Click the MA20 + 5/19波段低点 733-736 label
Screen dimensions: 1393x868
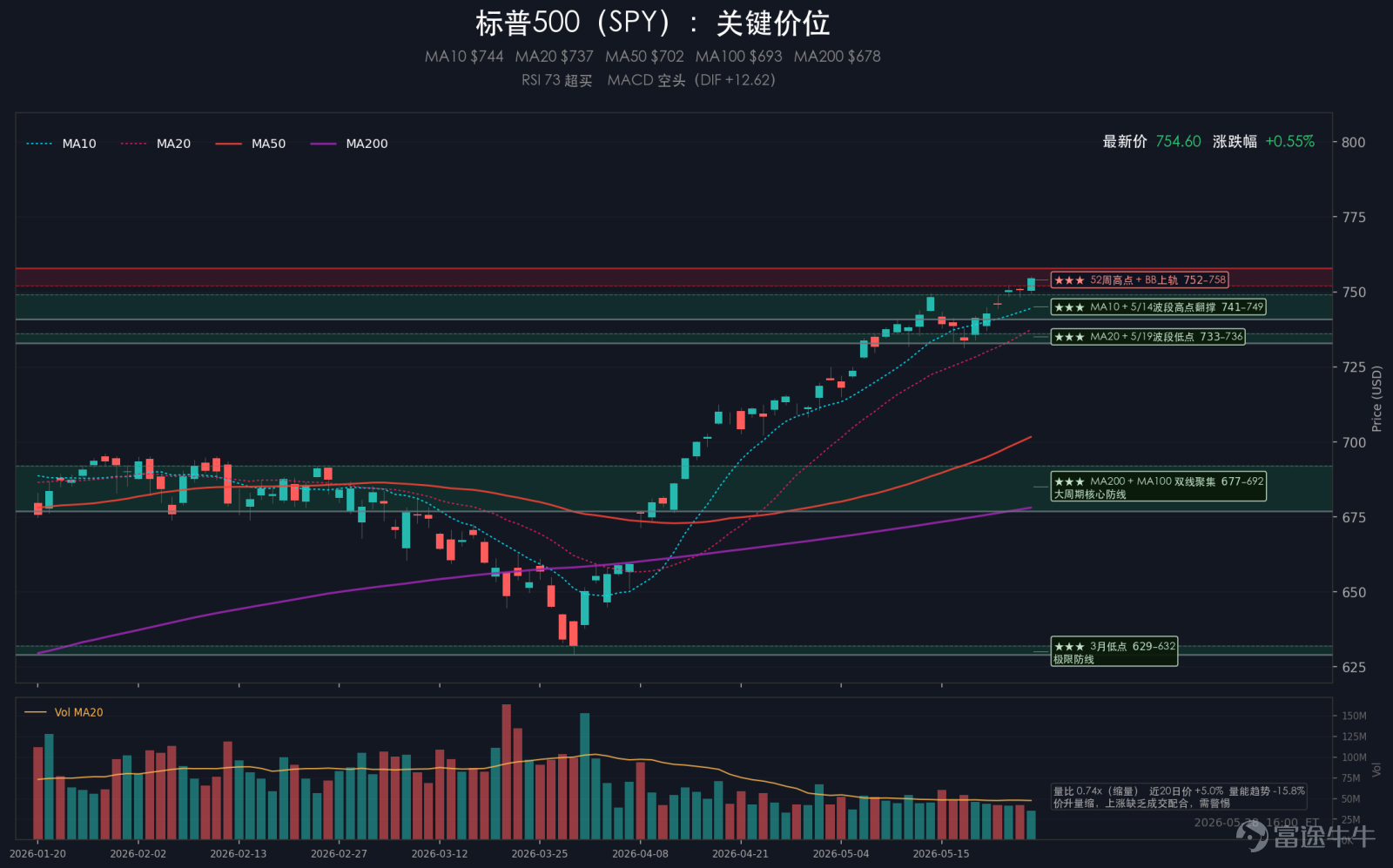[1147, 337]
